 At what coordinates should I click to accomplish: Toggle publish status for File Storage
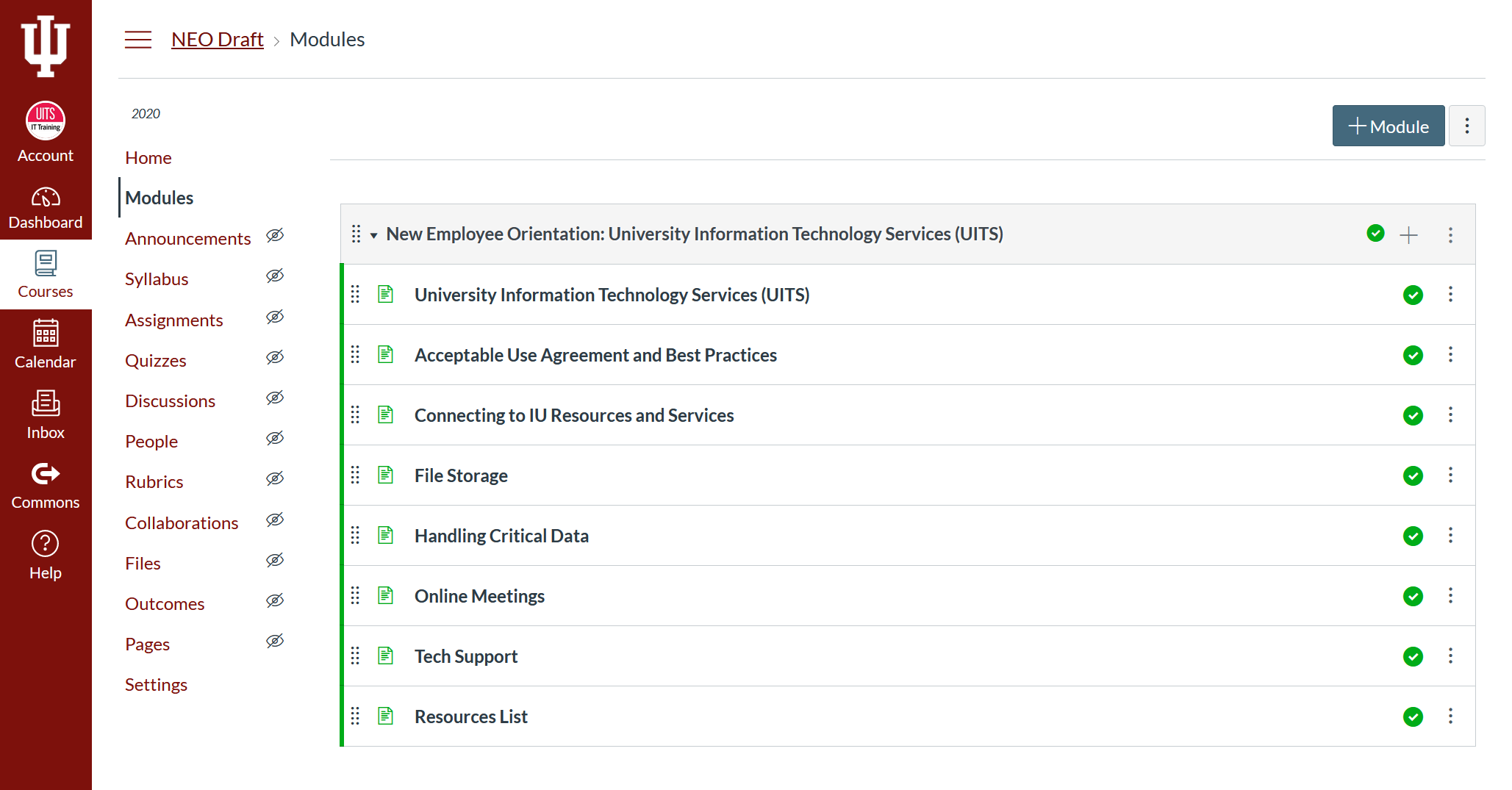(1413, 475)
